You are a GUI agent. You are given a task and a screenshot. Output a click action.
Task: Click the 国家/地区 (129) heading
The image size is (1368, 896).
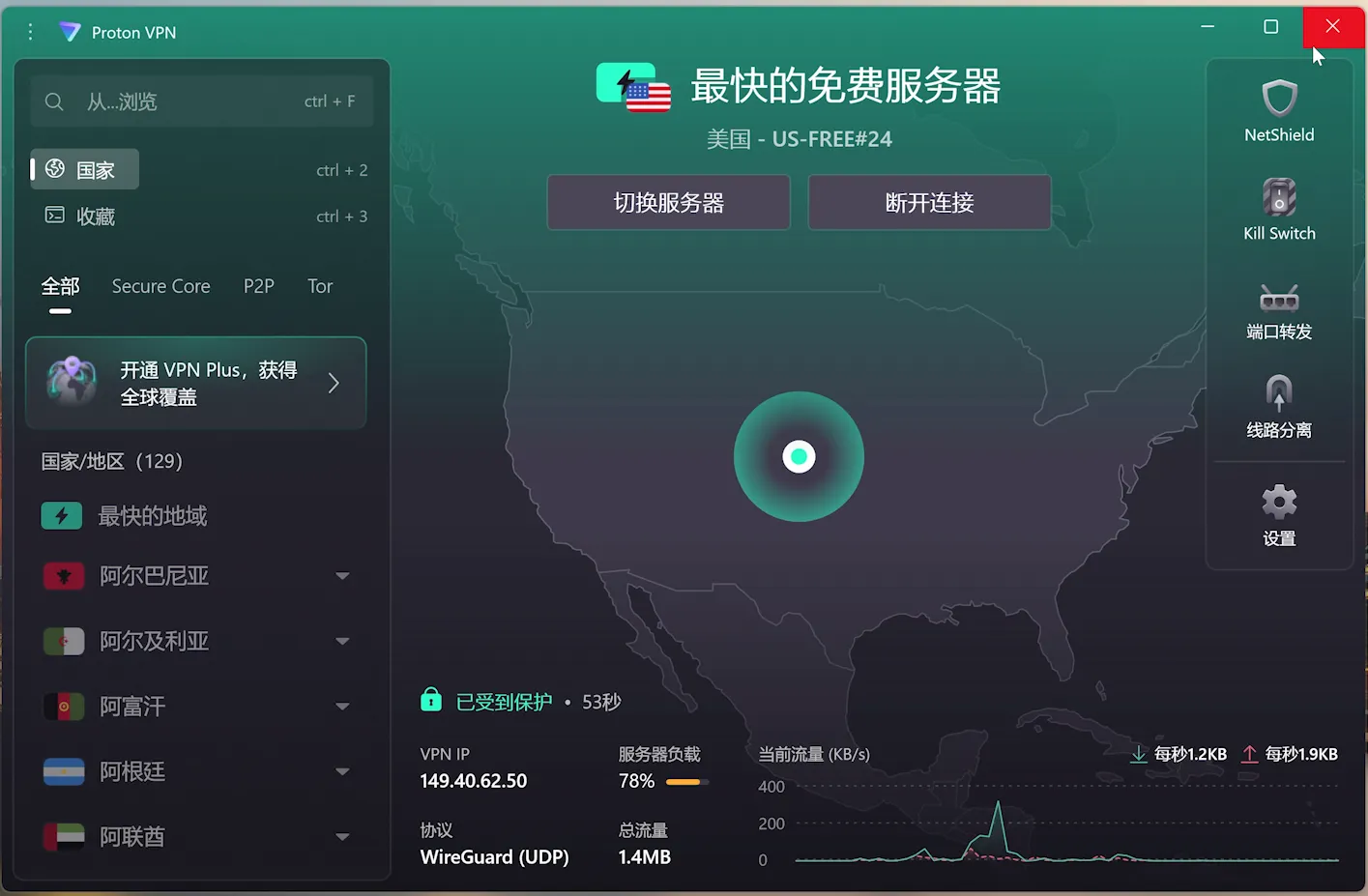pos(112,461)
